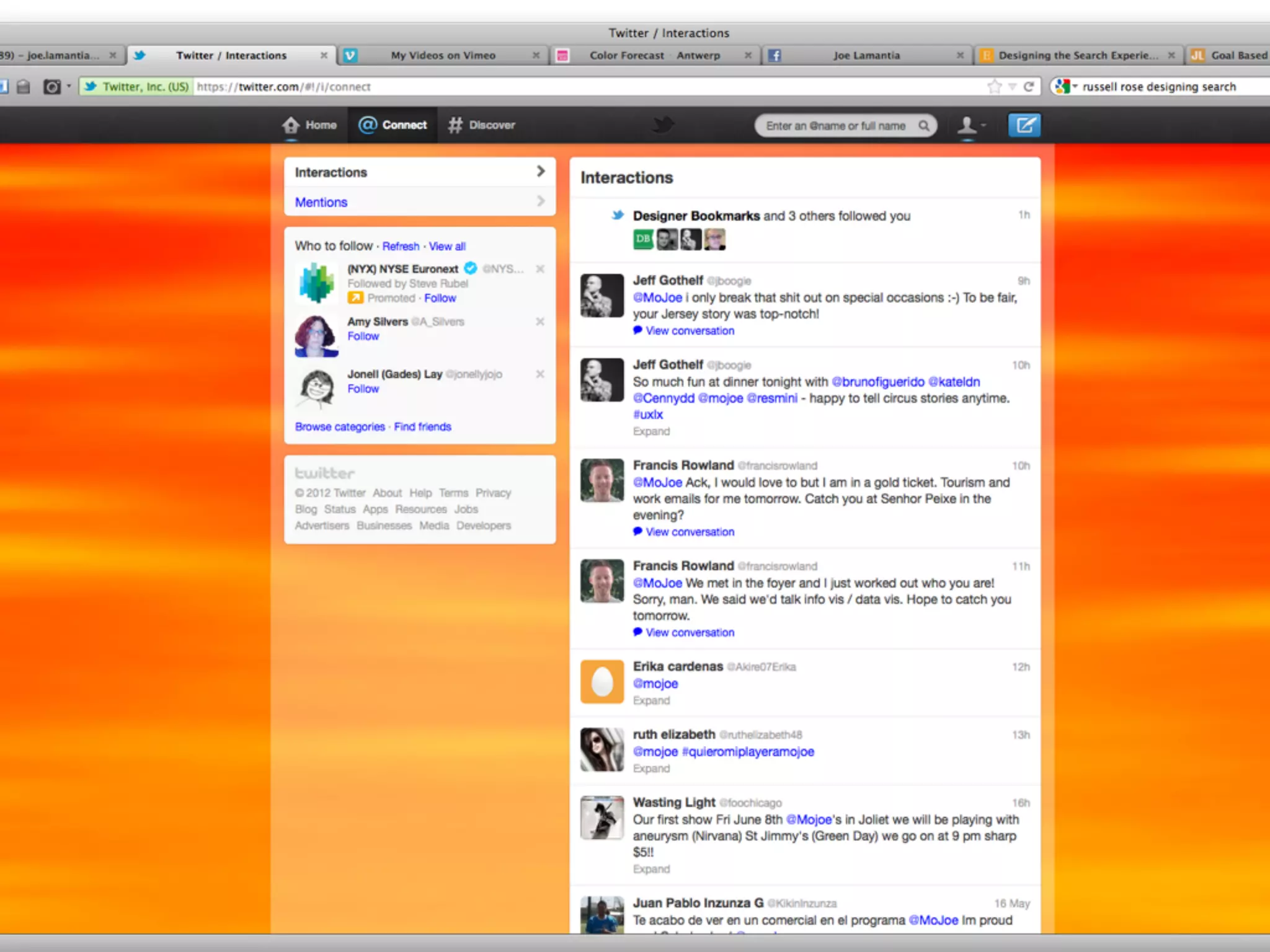Screen dimensions: 1270x952
Task: View conversation under Jeff Gothelf's tweet
Action: (689, 331)
